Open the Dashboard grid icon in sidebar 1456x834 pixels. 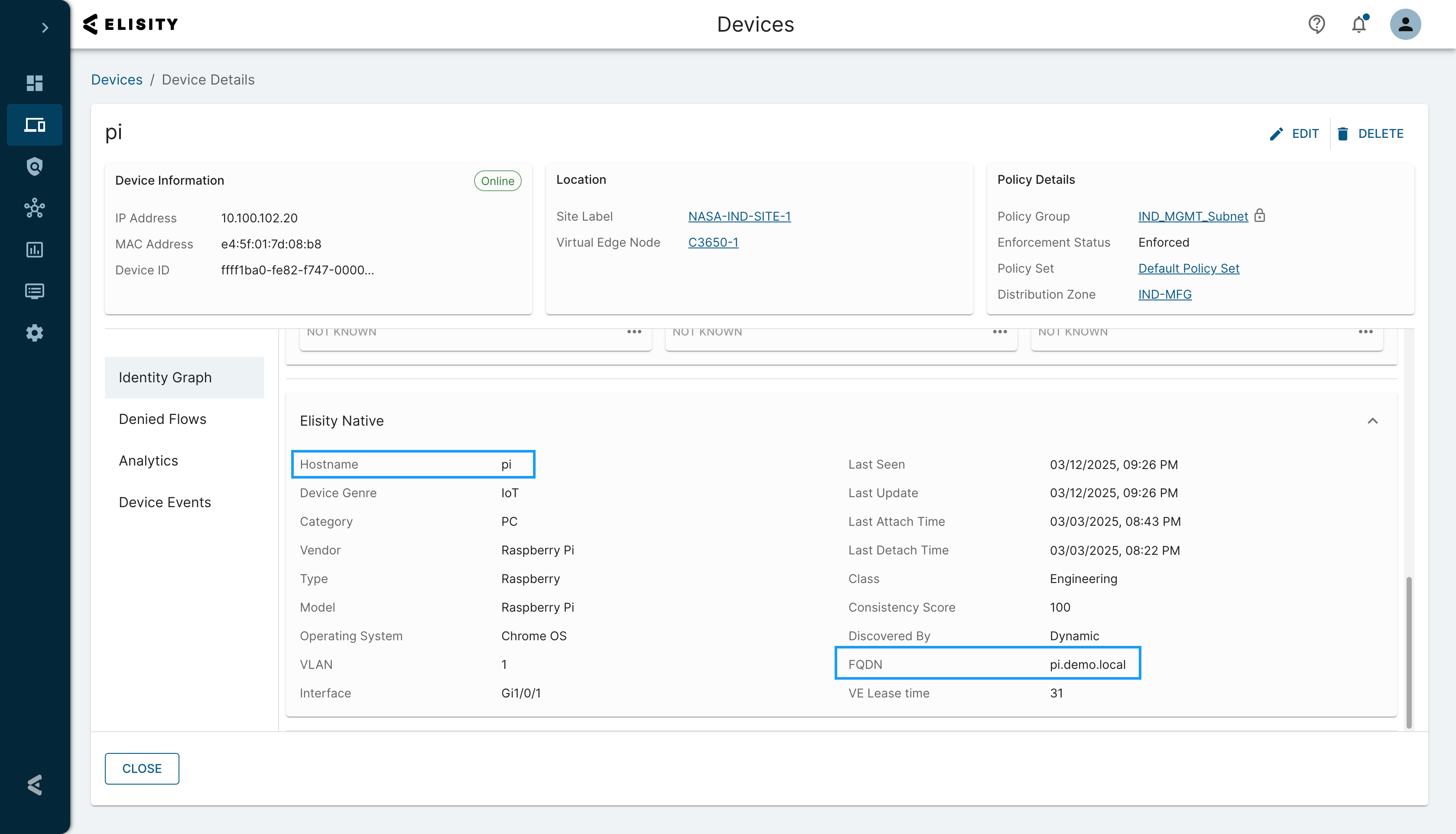click(34, 83)
